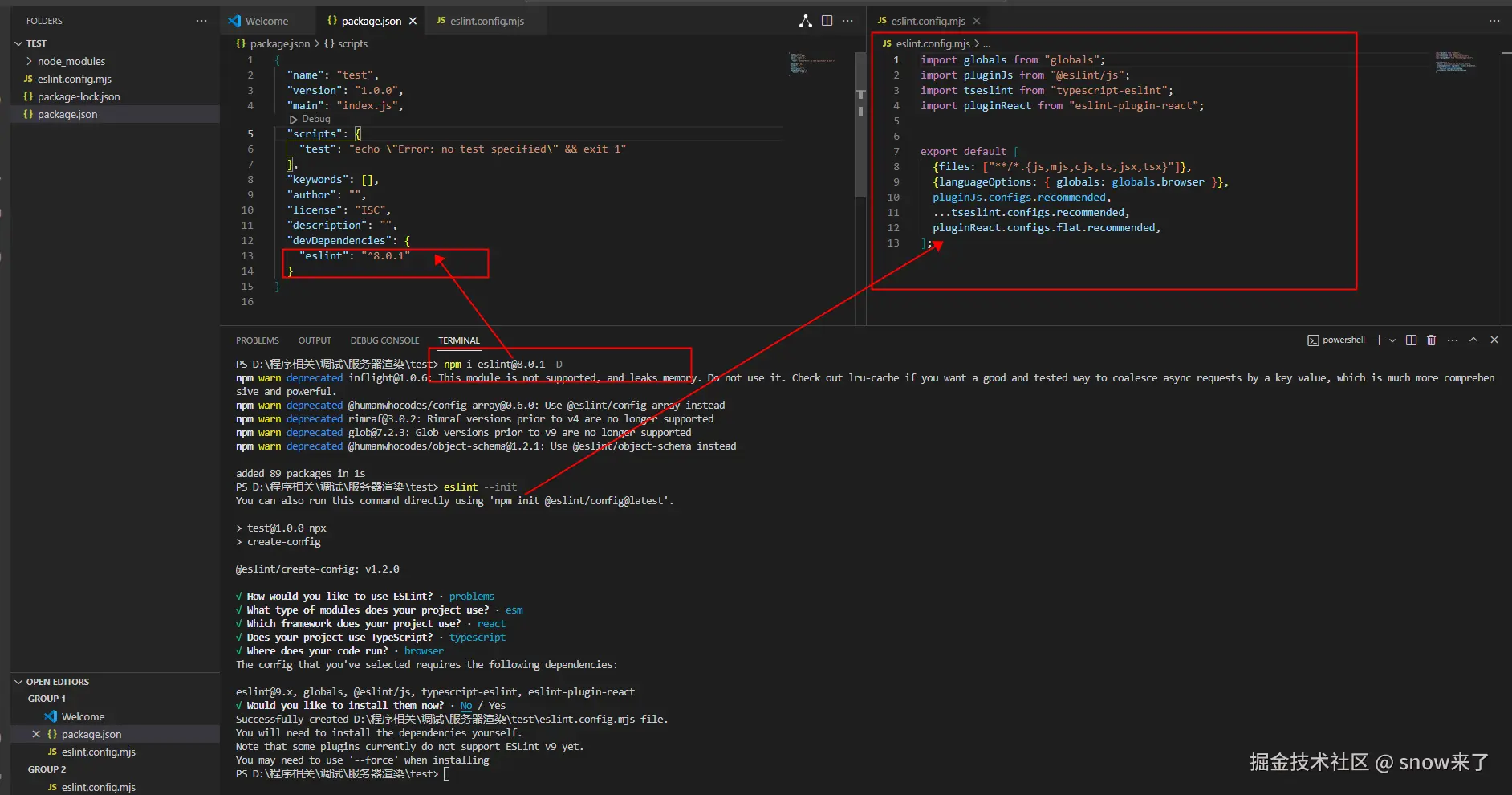Click the JSON braces icon on package.json tab
Image resolution: width=1512 pixels, height=795 pixels.
pyautogui.click(x=331, y=21)
